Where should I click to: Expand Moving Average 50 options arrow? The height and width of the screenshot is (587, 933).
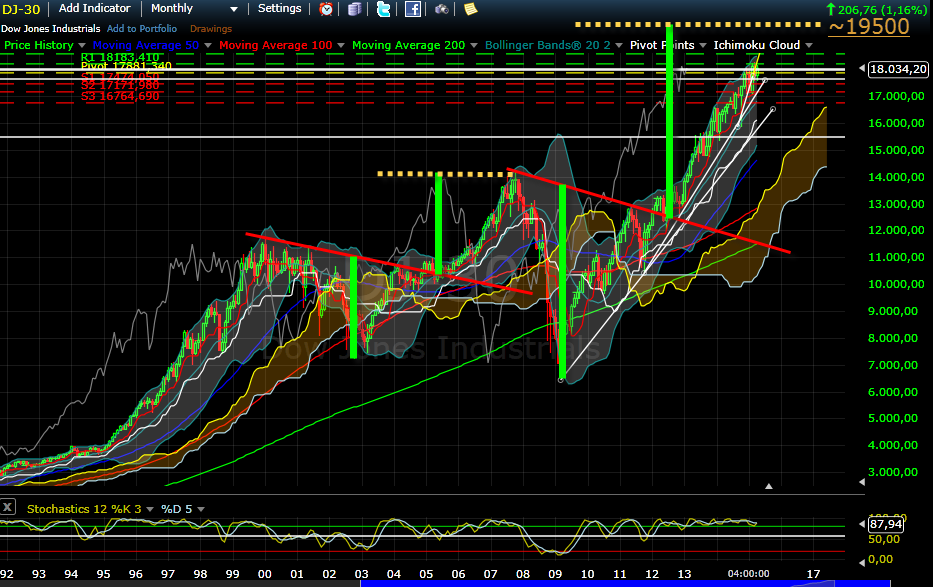tap(208, 45)
